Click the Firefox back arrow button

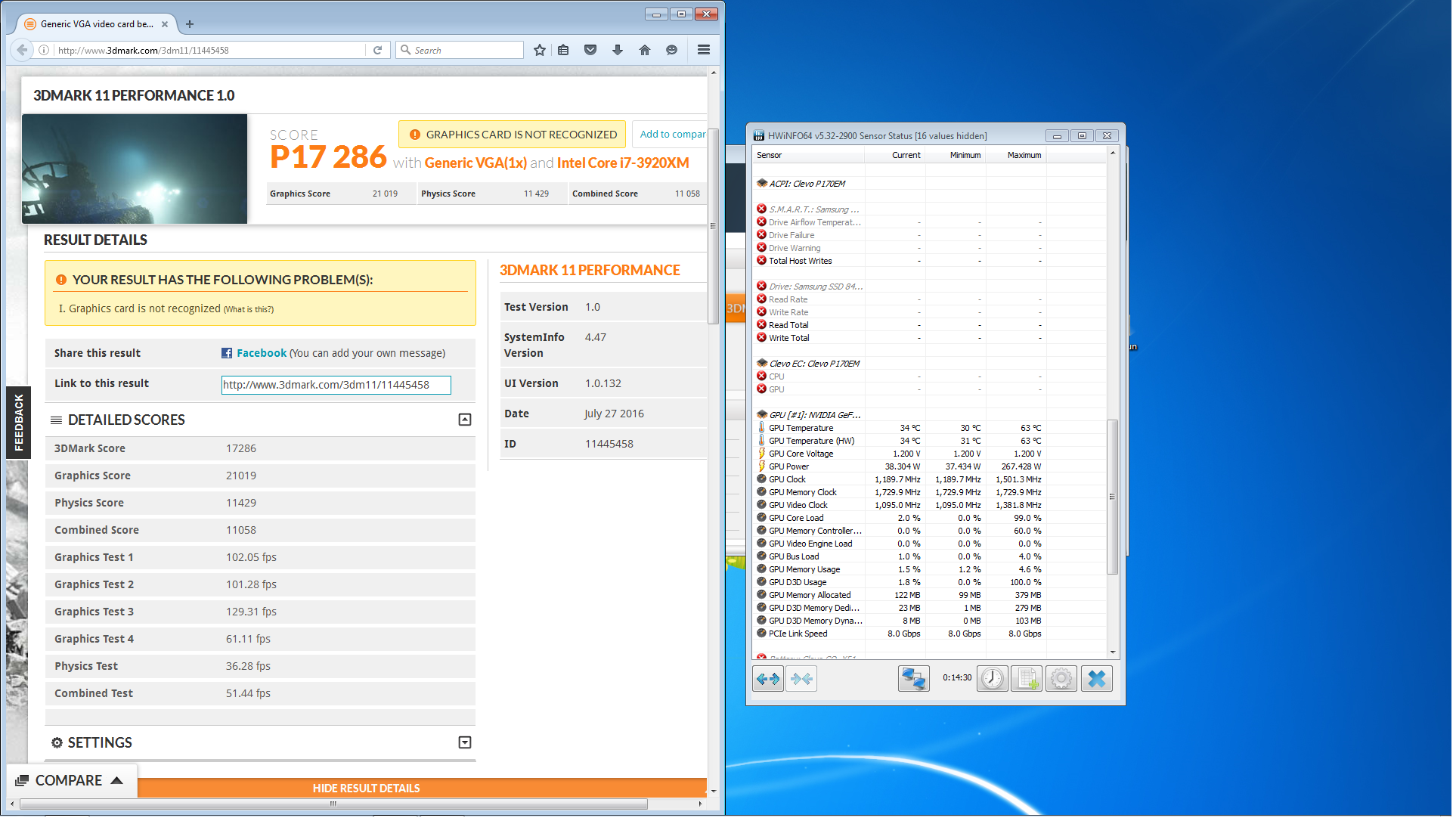(x=22, y=50)
